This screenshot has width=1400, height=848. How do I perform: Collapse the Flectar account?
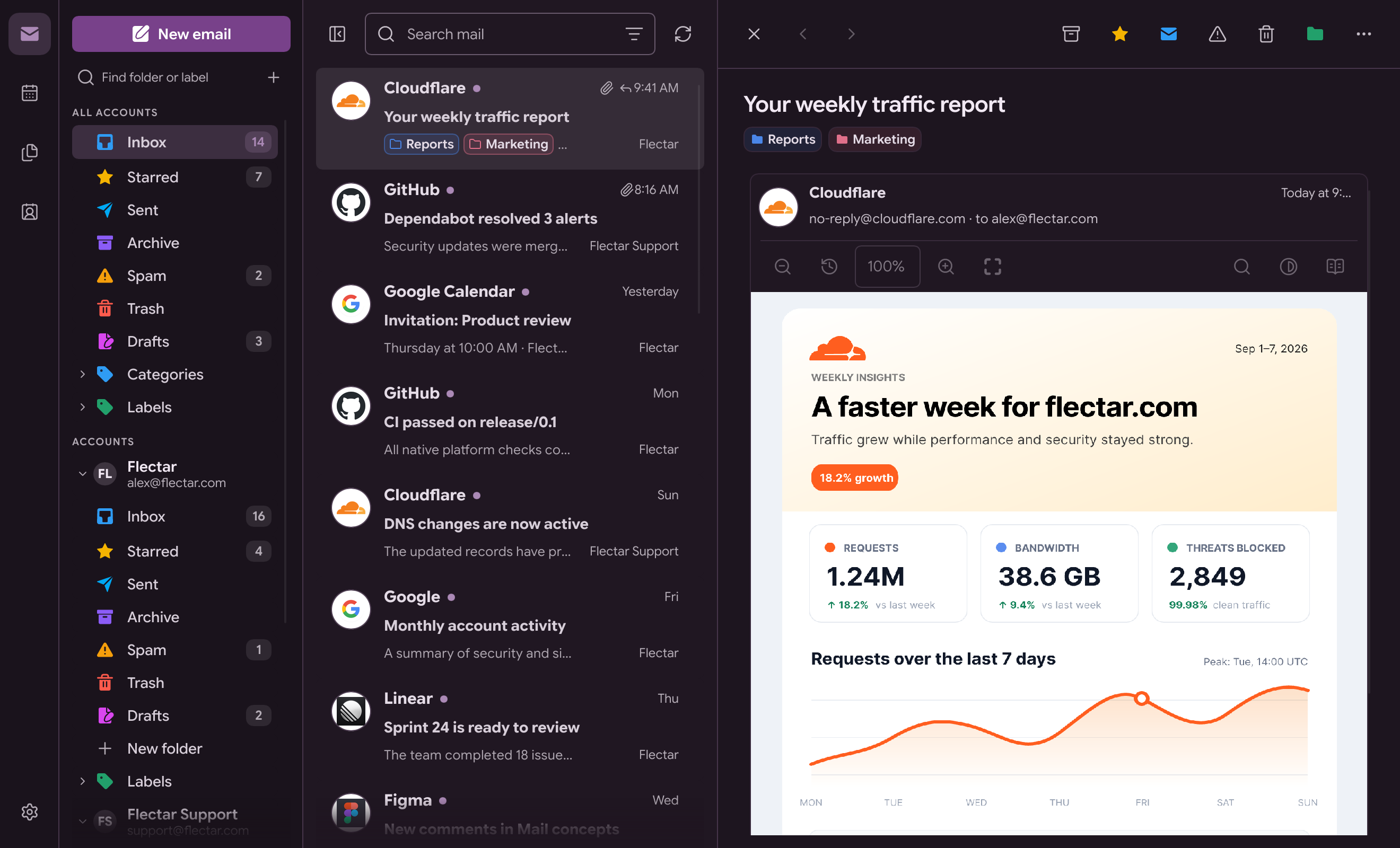pos(82,474)
